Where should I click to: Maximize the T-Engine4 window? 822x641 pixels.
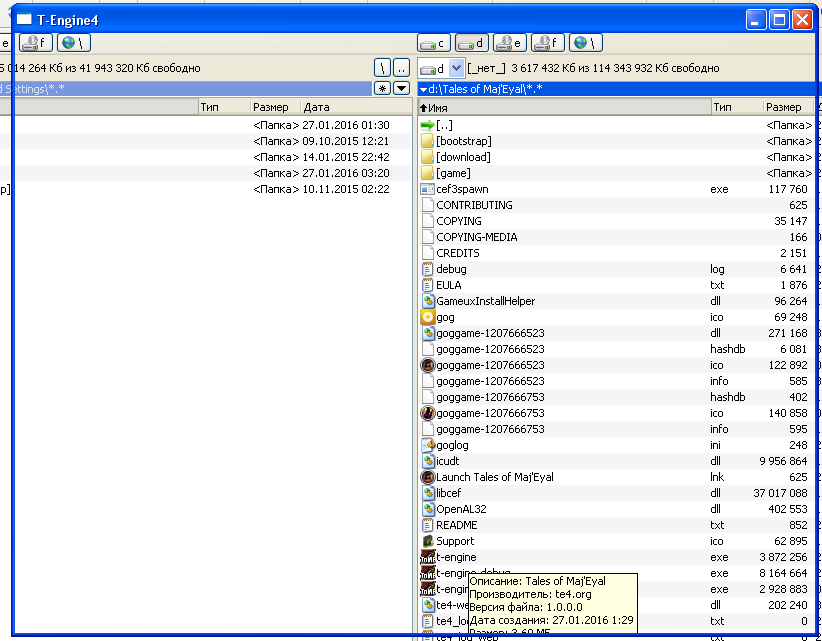(x=779, y=20)
